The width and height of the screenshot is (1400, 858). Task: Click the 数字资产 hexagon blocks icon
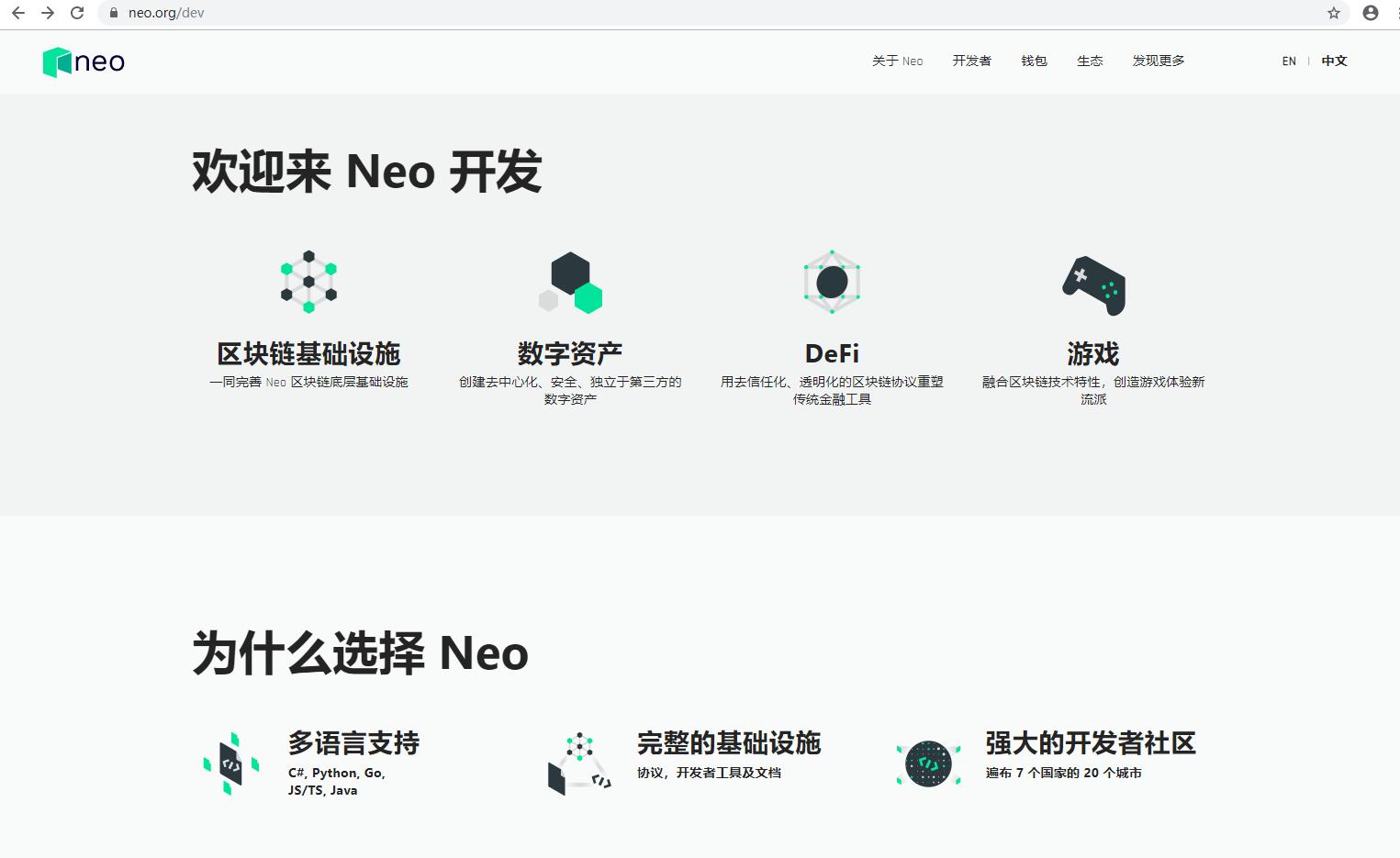pyautogui.click(x=570, y=283)
